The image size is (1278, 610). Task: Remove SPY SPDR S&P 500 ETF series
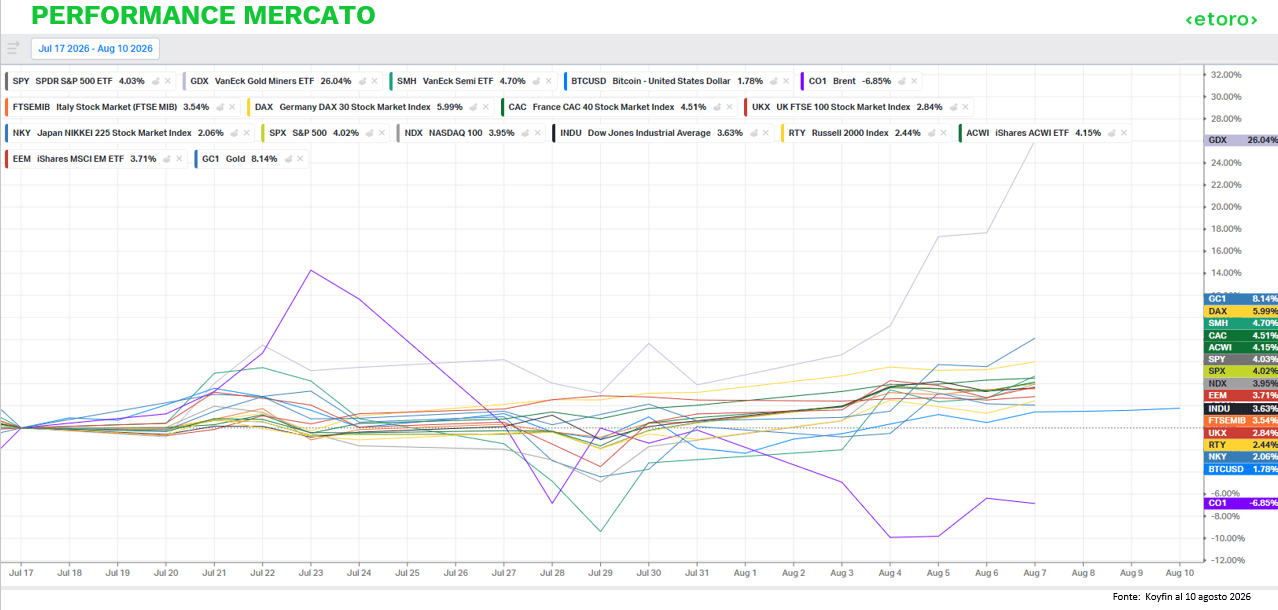tap(168, 81)
